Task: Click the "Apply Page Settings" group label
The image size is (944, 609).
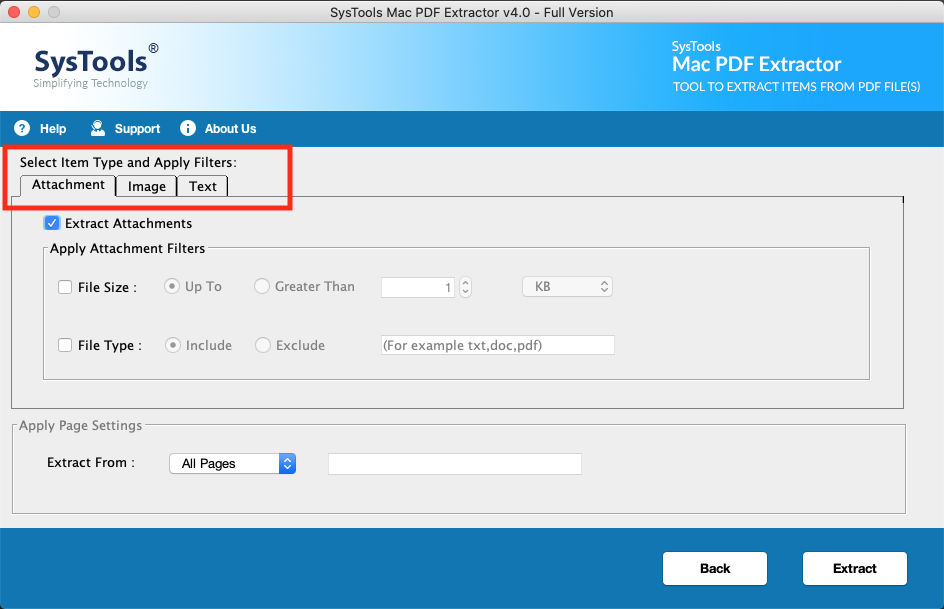Action: coord(81,425)
